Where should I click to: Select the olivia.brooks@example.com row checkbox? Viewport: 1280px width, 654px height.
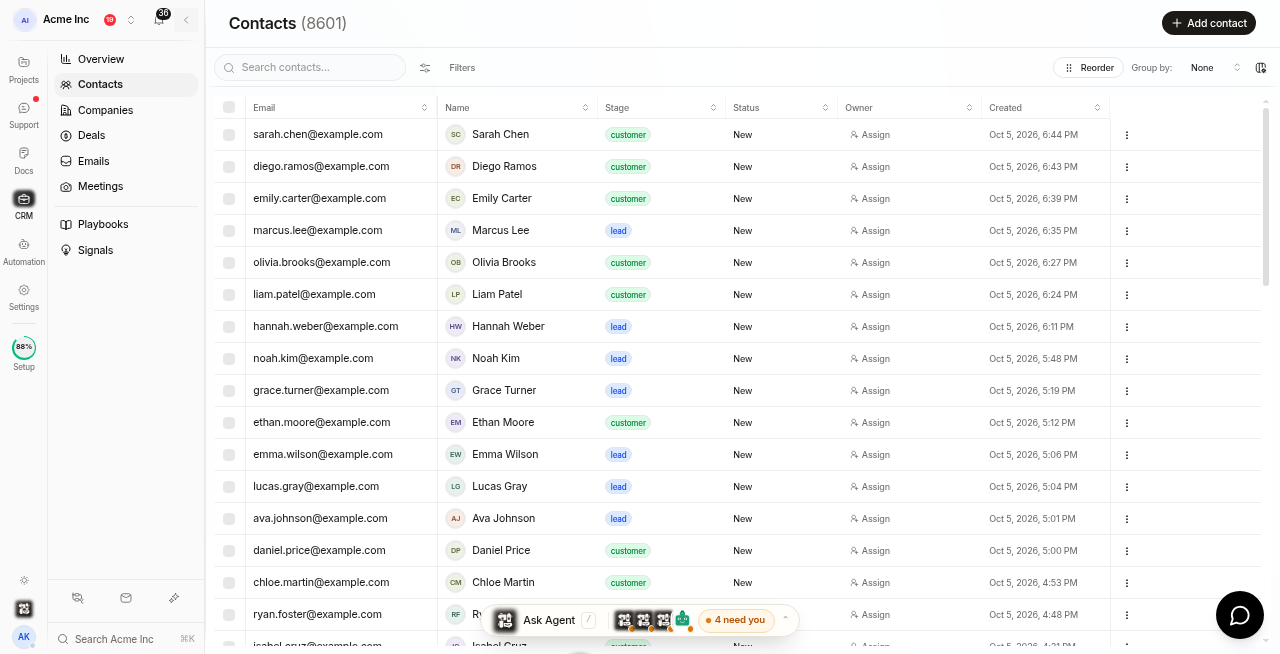click(x=229, y=263)
